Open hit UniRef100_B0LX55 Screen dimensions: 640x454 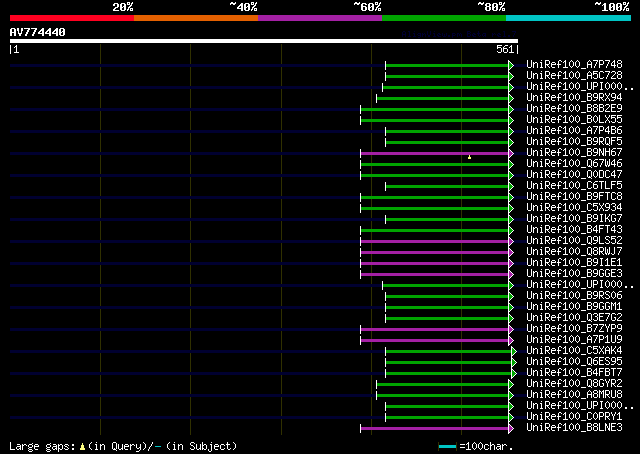(x=574, y=120)
